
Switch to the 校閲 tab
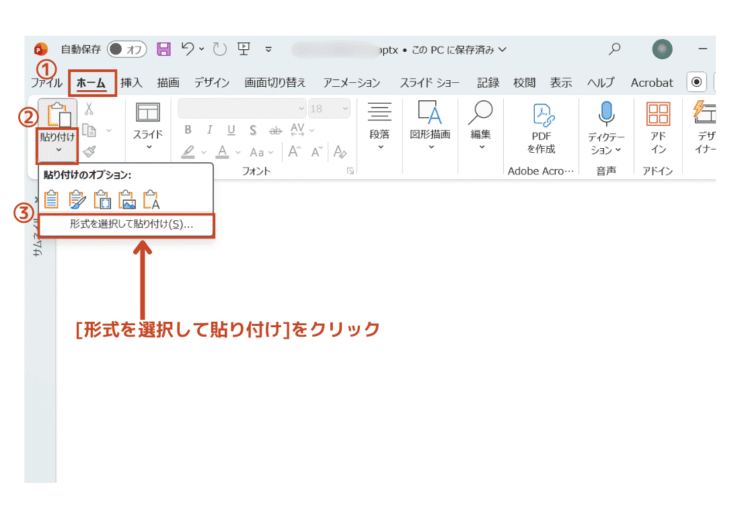pyautogui.click(x=524, y=83)
